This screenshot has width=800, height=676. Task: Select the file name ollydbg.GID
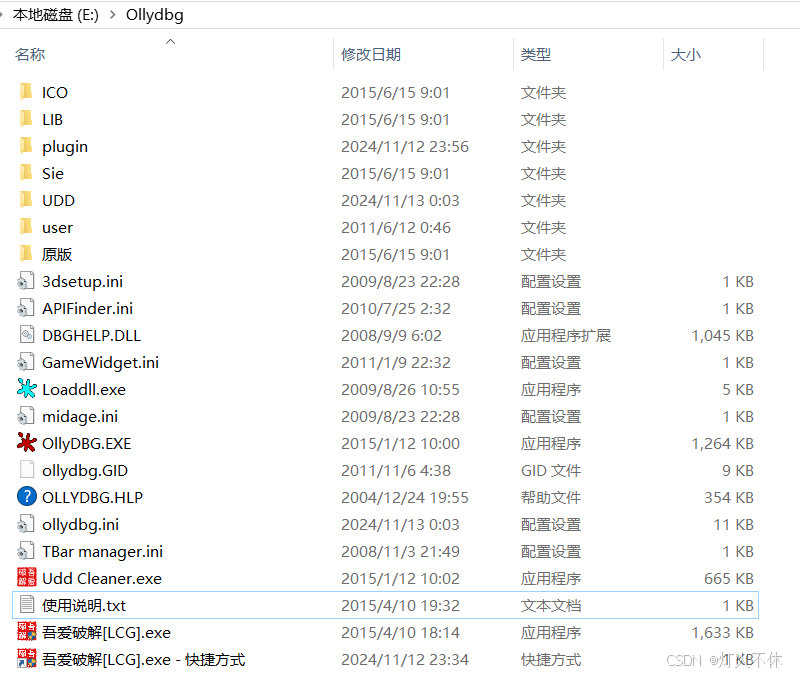click(85, 470)
